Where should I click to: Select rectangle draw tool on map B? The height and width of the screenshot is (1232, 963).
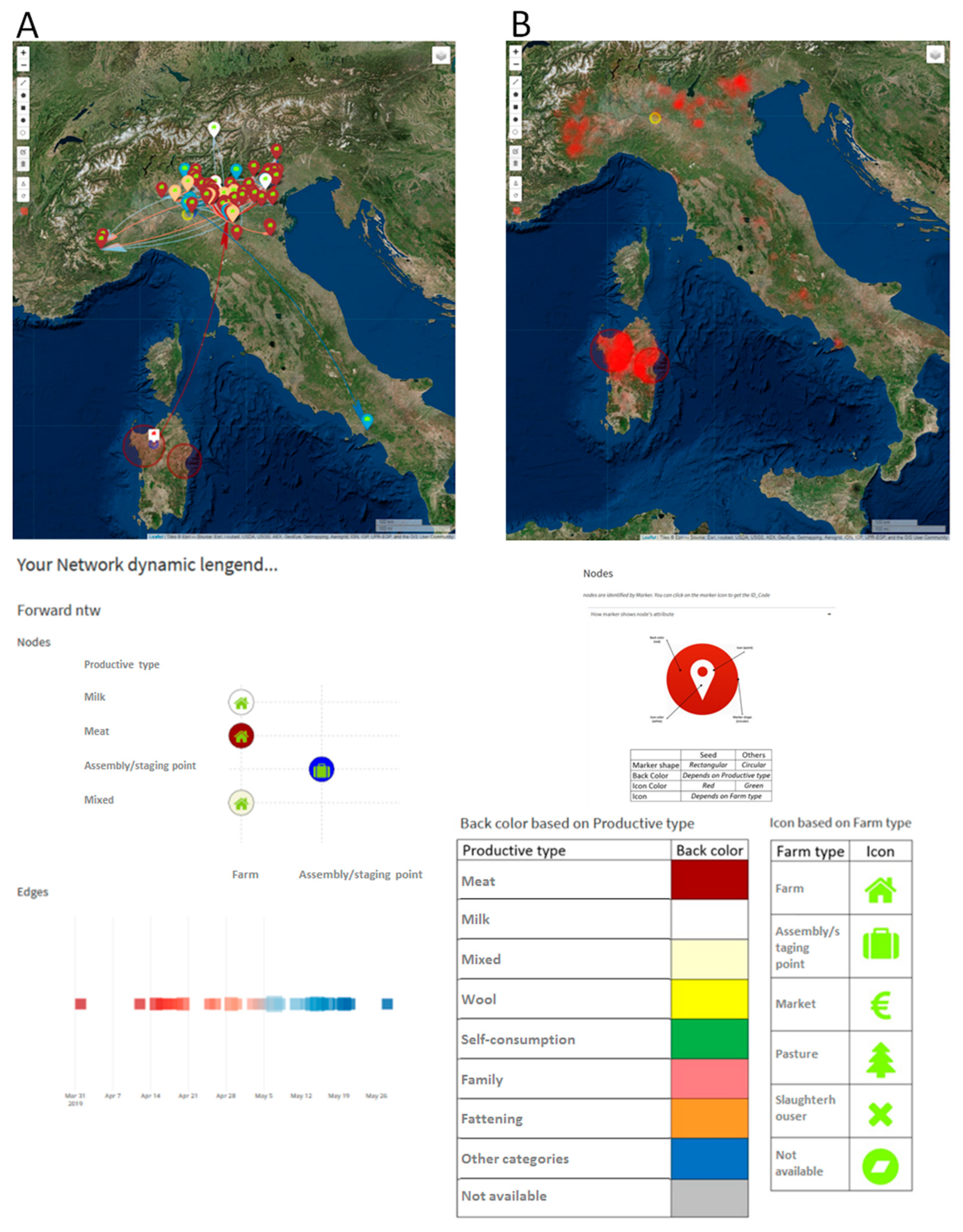[x=516, y=107]
